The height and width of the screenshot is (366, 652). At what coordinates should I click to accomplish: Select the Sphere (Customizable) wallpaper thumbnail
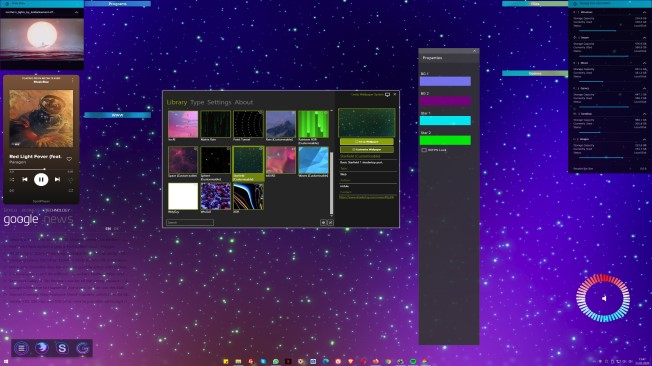[x=215, y=160]
